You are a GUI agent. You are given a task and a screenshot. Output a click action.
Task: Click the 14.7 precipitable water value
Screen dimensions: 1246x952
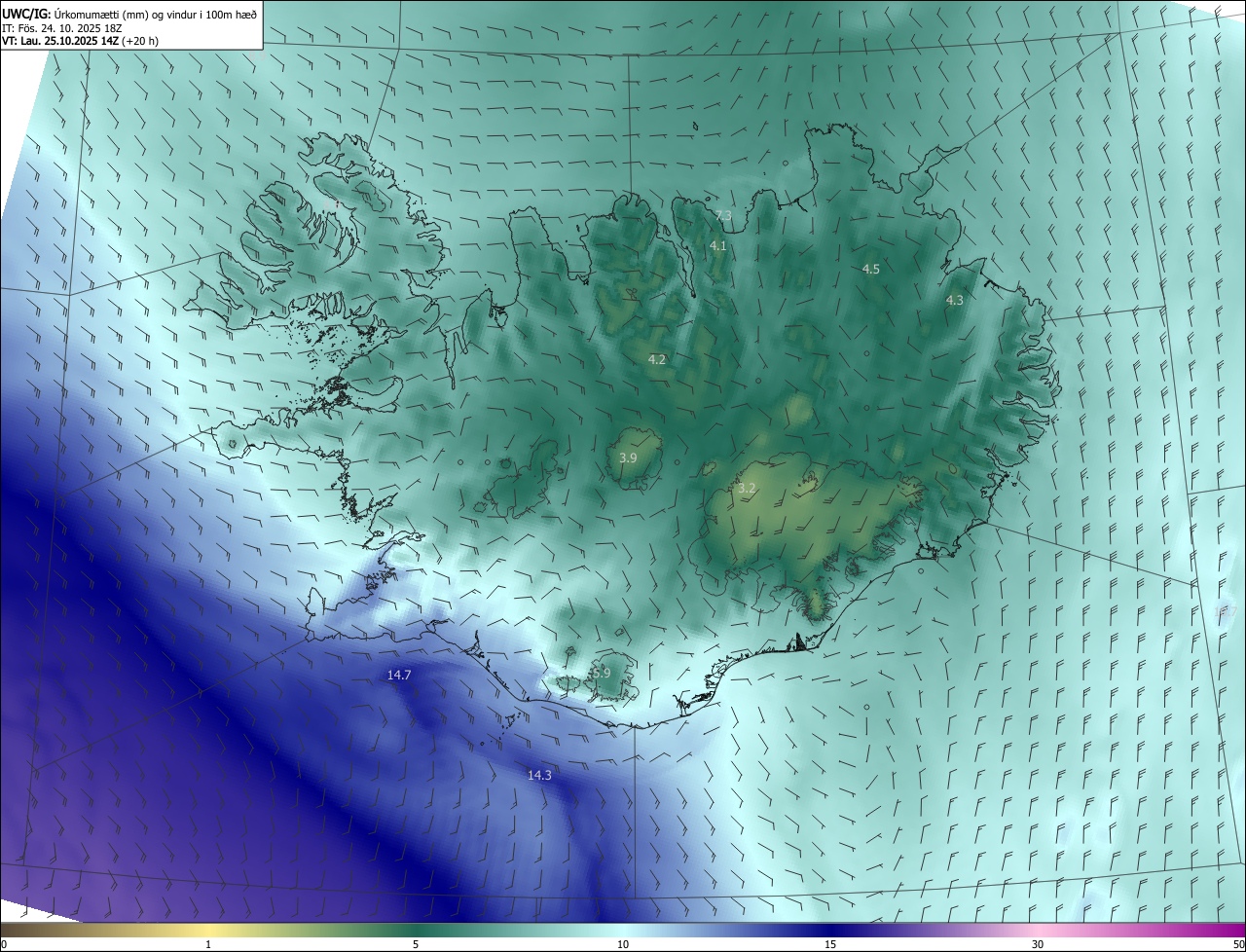point(399,675)
